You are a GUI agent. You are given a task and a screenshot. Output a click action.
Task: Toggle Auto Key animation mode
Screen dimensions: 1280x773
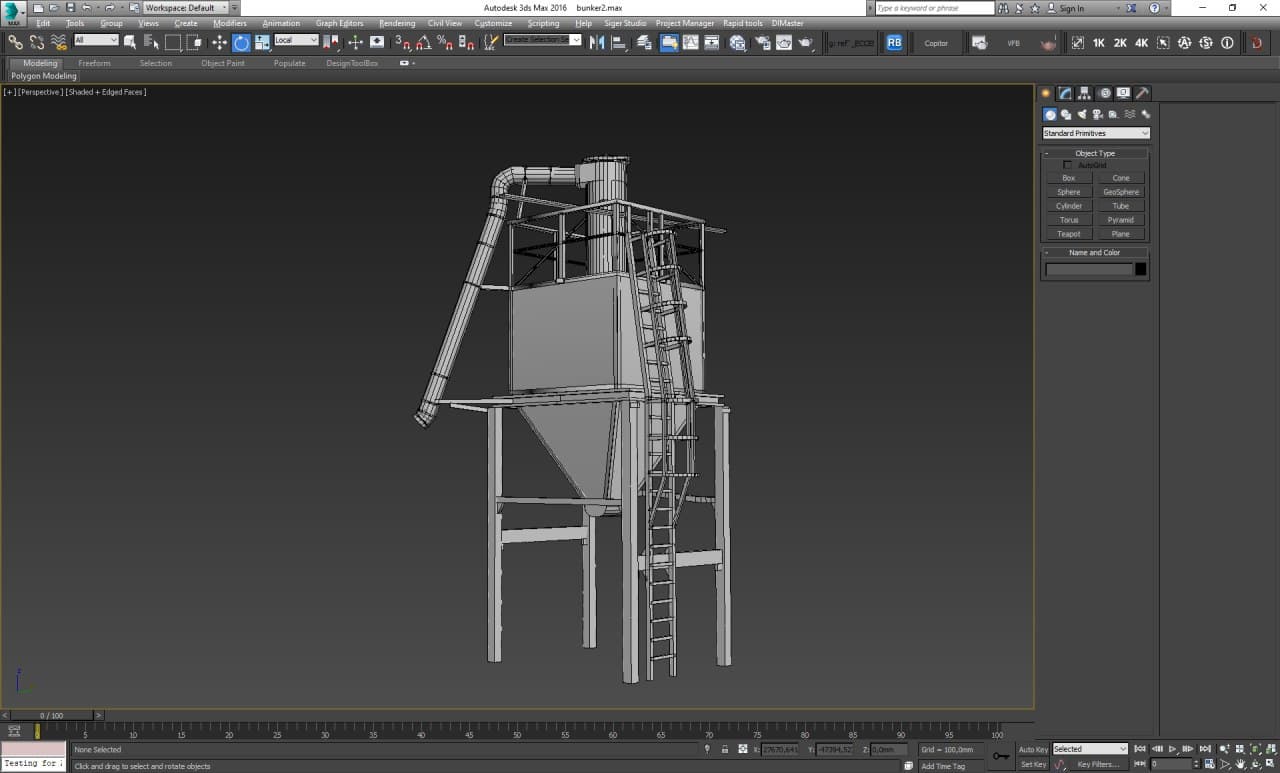coord(1032,749)
